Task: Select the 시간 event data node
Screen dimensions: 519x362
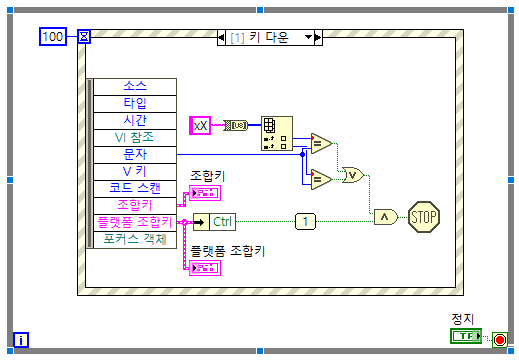Action: pyautogui.click(x=135, y=121)
